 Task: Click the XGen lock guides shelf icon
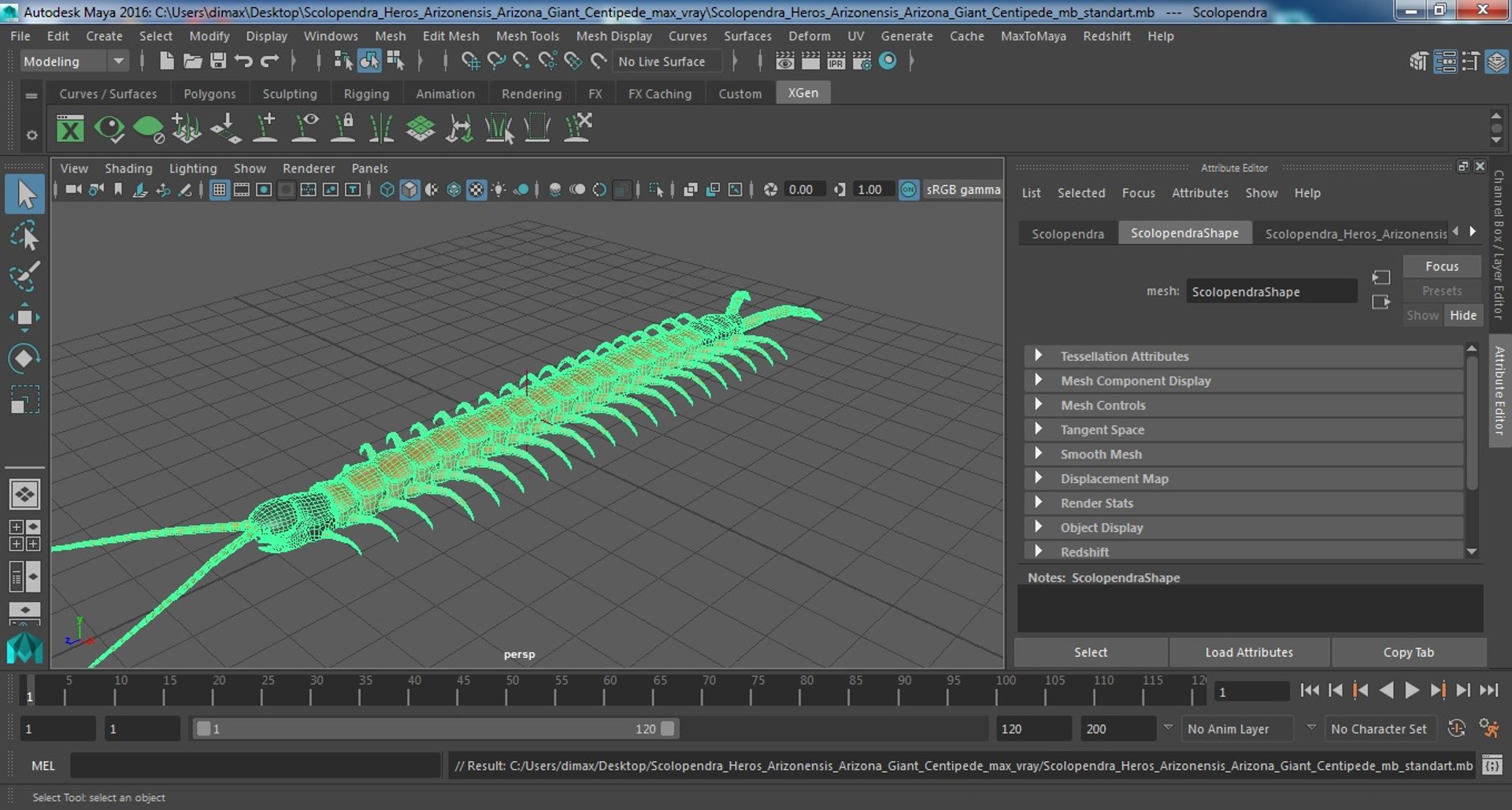[x=343, y=128]
